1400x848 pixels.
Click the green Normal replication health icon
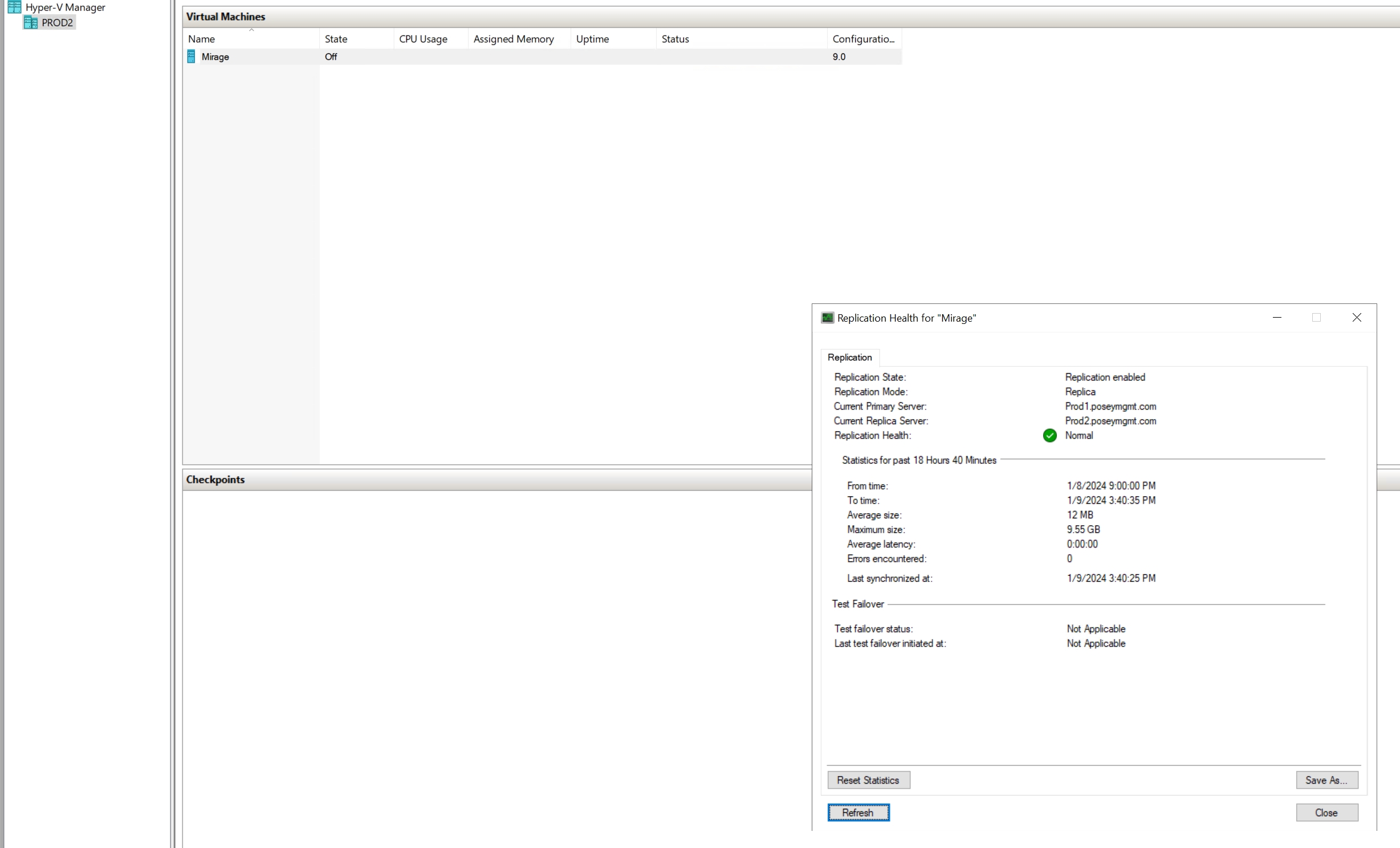[x=1049, y=435]
